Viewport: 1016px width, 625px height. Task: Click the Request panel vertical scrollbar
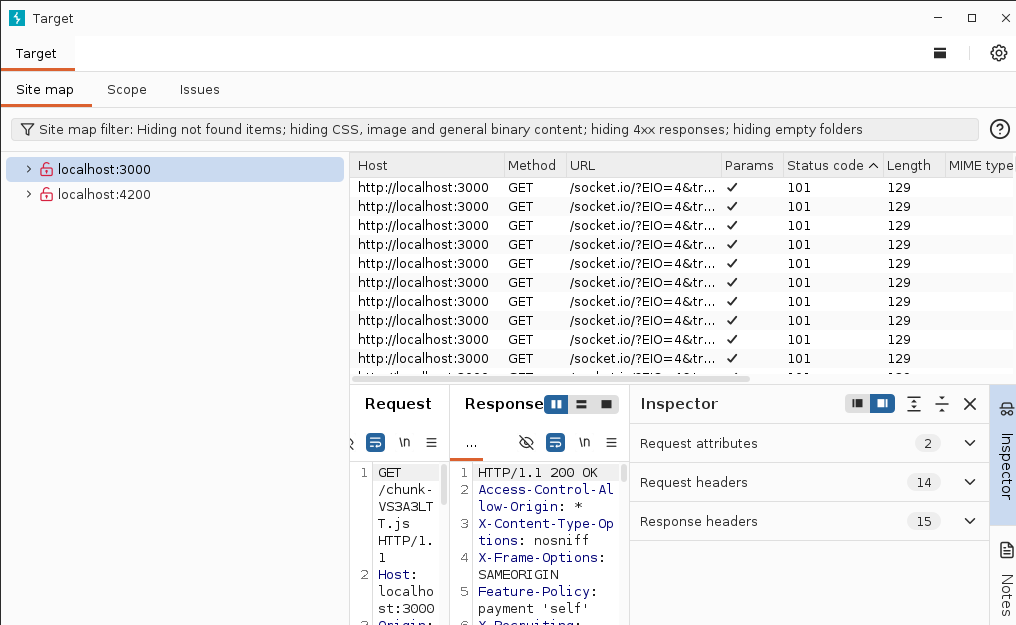pyautogui.click(x=444, y=484)
